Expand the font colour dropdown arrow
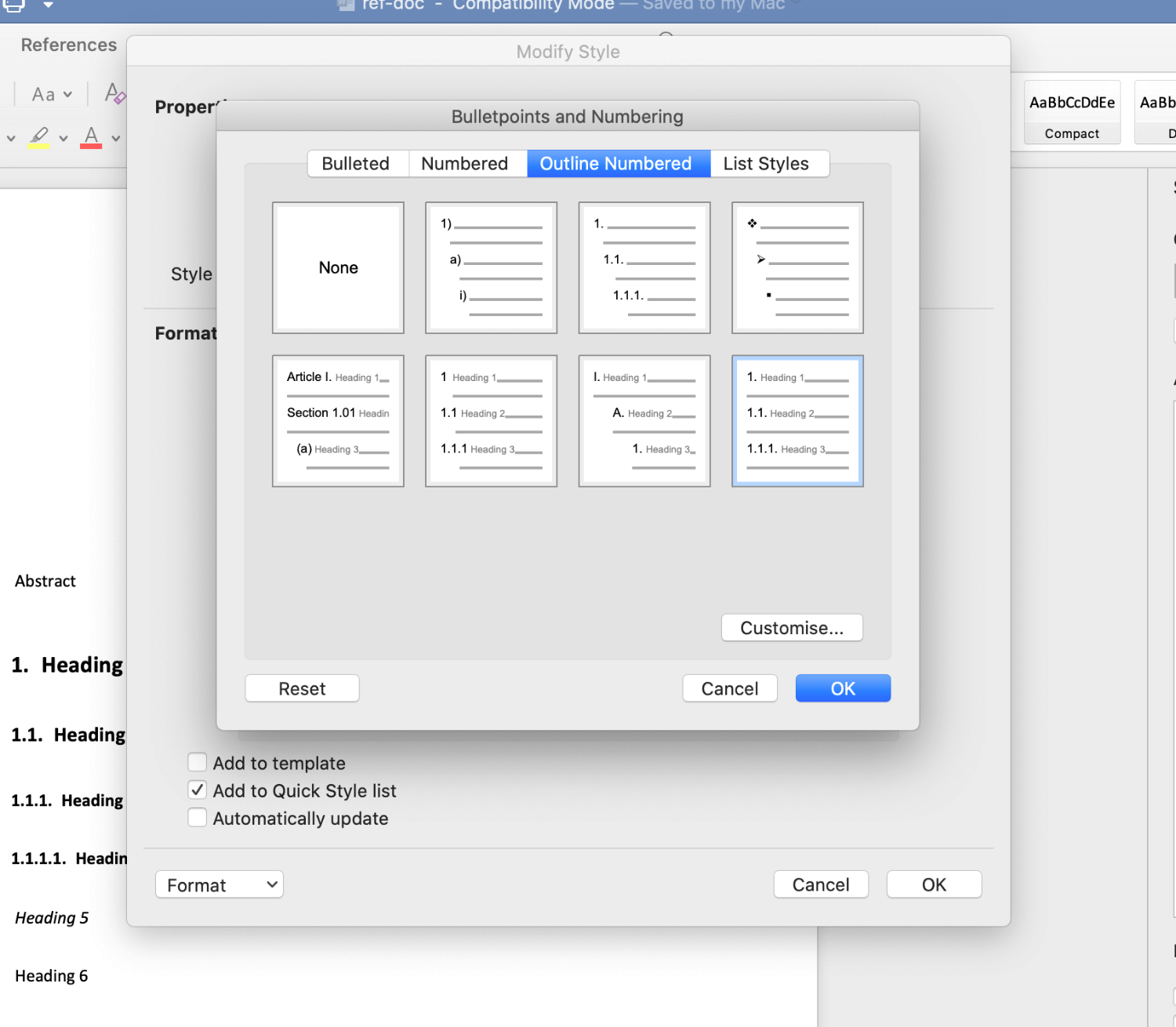 click(116, 138)
